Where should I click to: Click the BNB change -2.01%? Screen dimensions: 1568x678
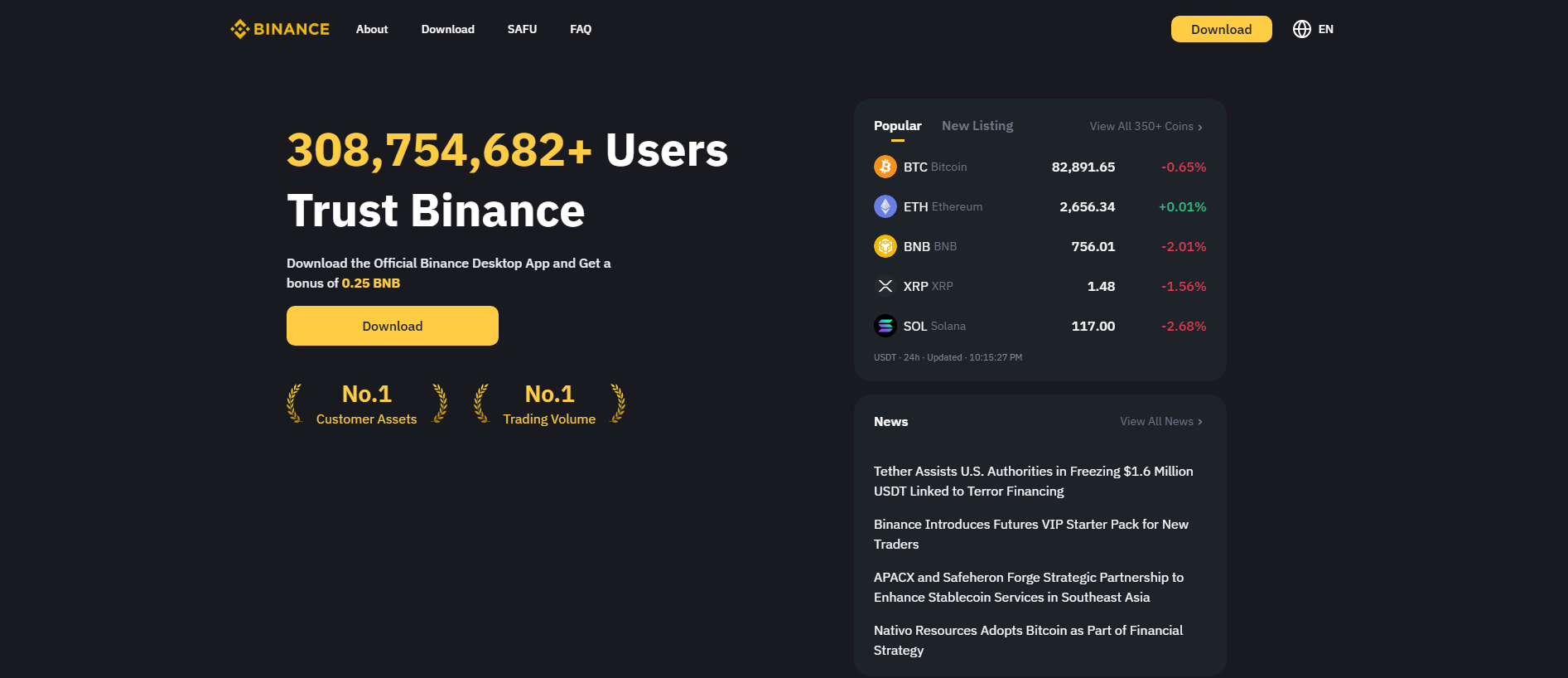pyautogui.click(x=1184, y=246)
